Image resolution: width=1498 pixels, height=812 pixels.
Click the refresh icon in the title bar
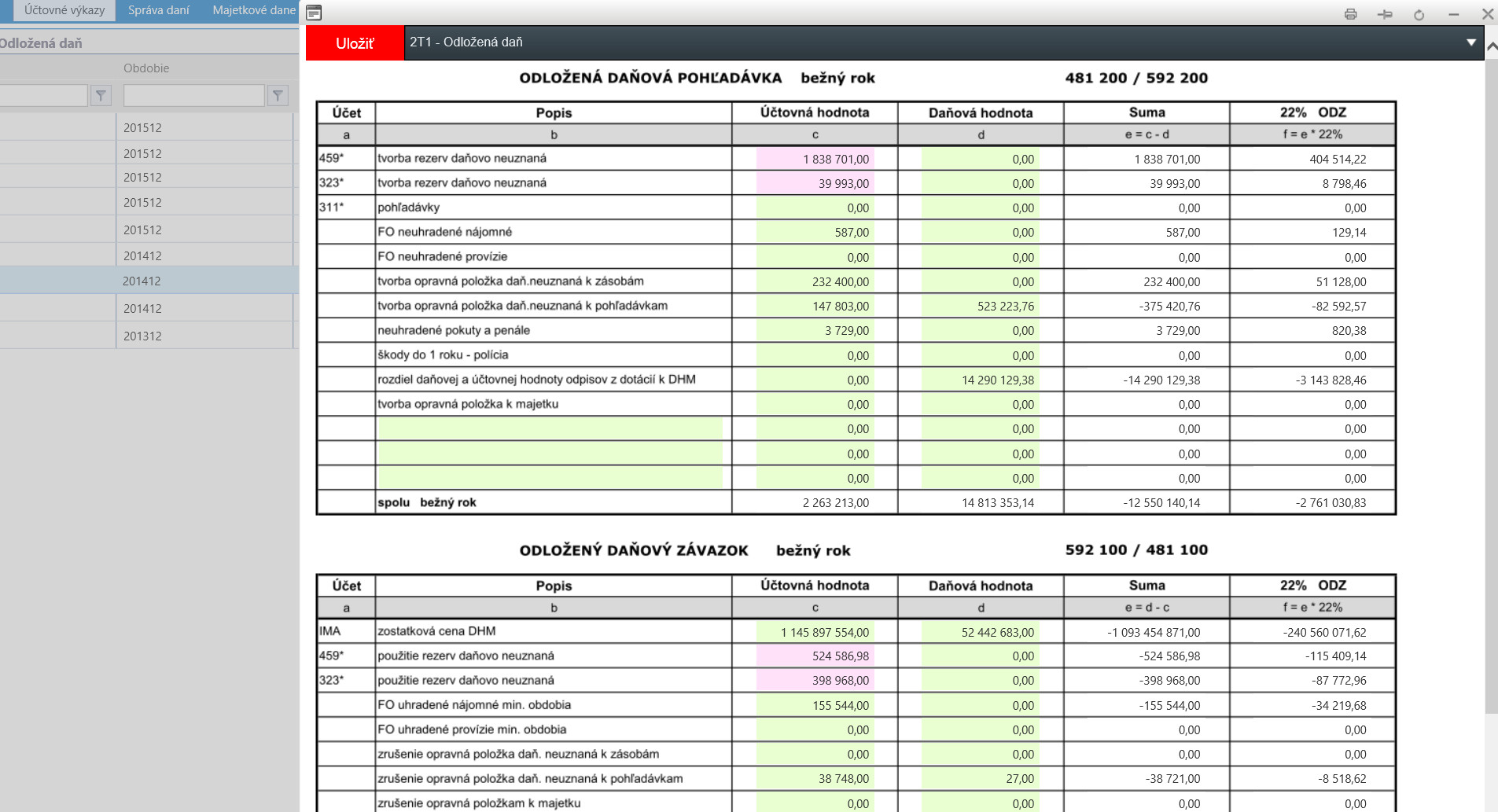coord(1419,14)
